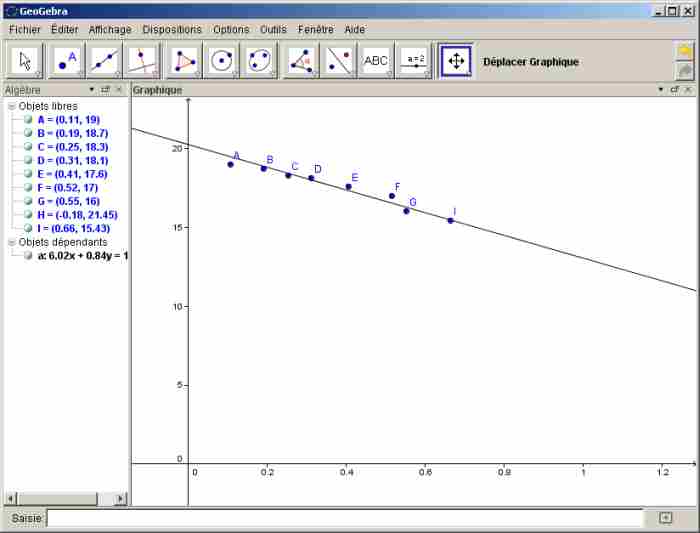The height and width of the screenshot is (533, 700).
Task: Click the undo arrow icon in toolbar
Action: pyautogui.click(x=685, y=51)
